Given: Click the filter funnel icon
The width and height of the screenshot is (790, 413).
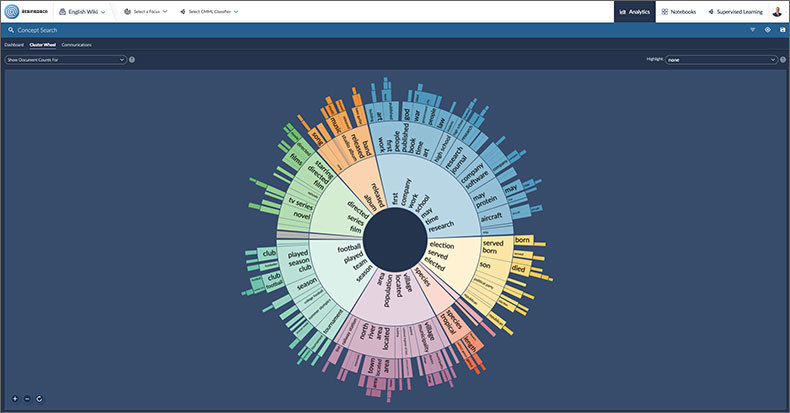Looking at the screenshot, I should (x=753, y=30).
